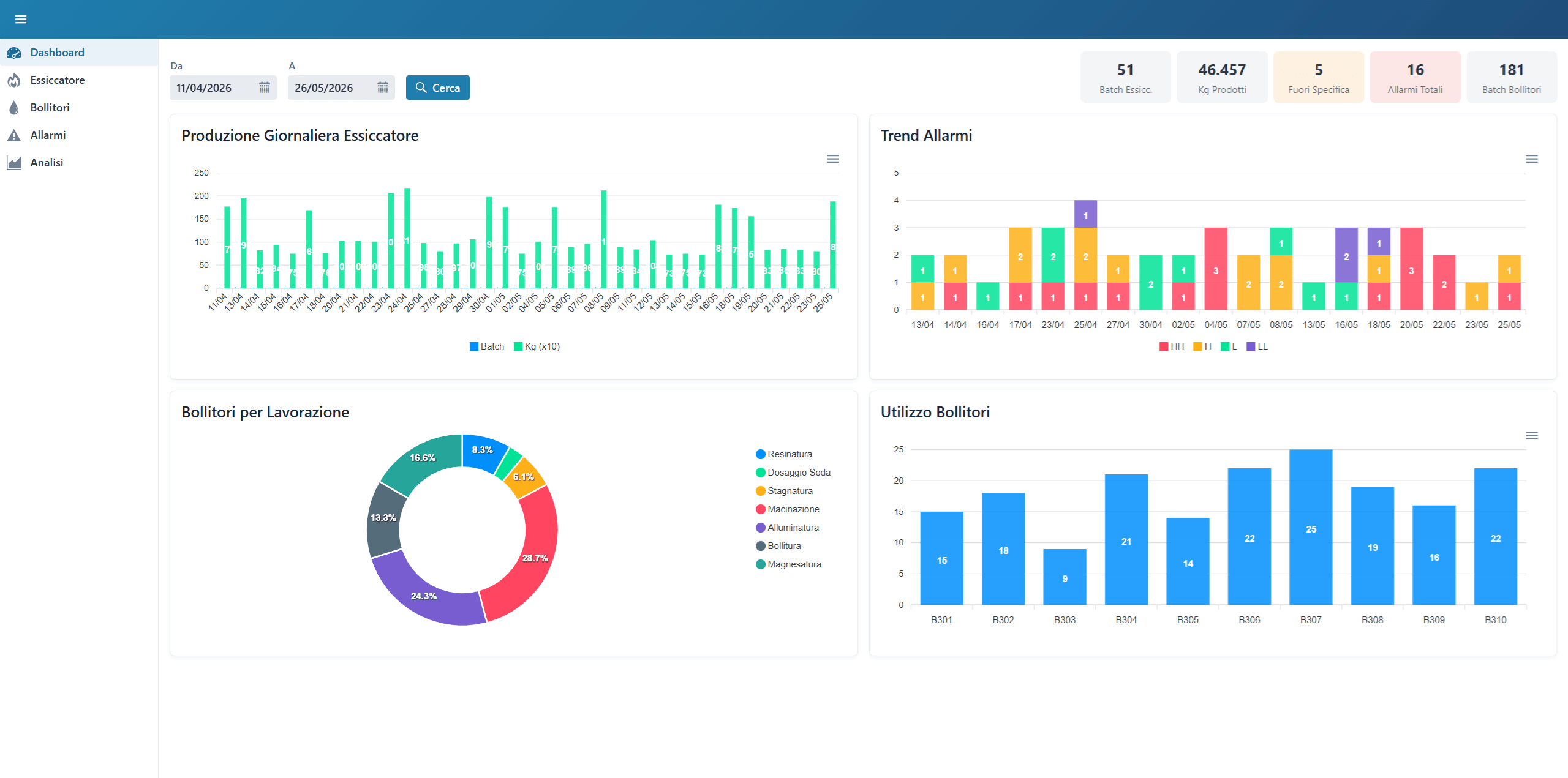
Task: Click the B309 bar showing 16
Action: coord(1434,555)
